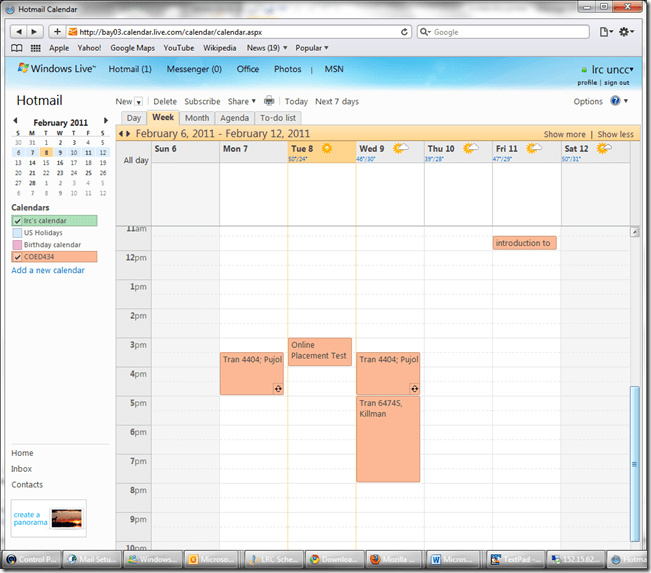
Task: Expand the Popular bookmarks dropdown
Action: click(312, 48)
